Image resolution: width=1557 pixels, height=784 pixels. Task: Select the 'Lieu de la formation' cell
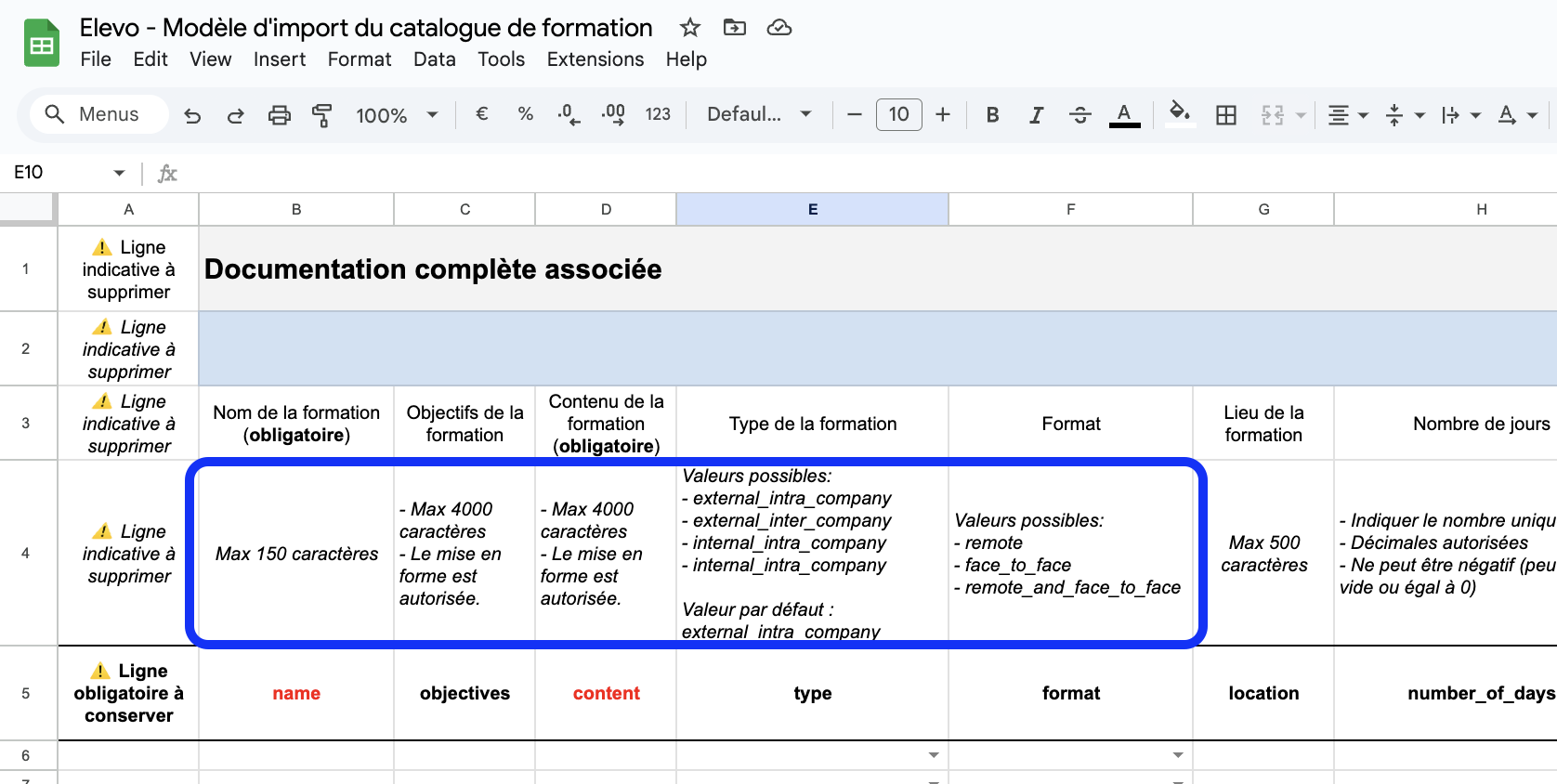1263,424
